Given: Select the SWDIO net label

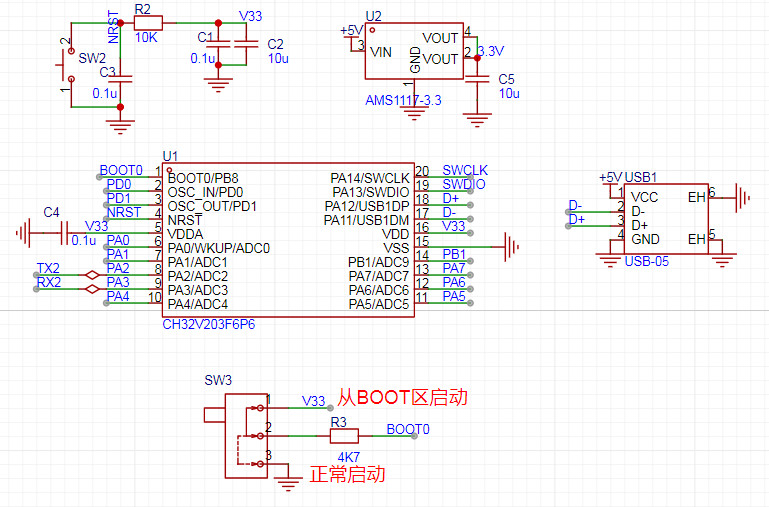Looking at the screenshot, I should click(463, 185).
